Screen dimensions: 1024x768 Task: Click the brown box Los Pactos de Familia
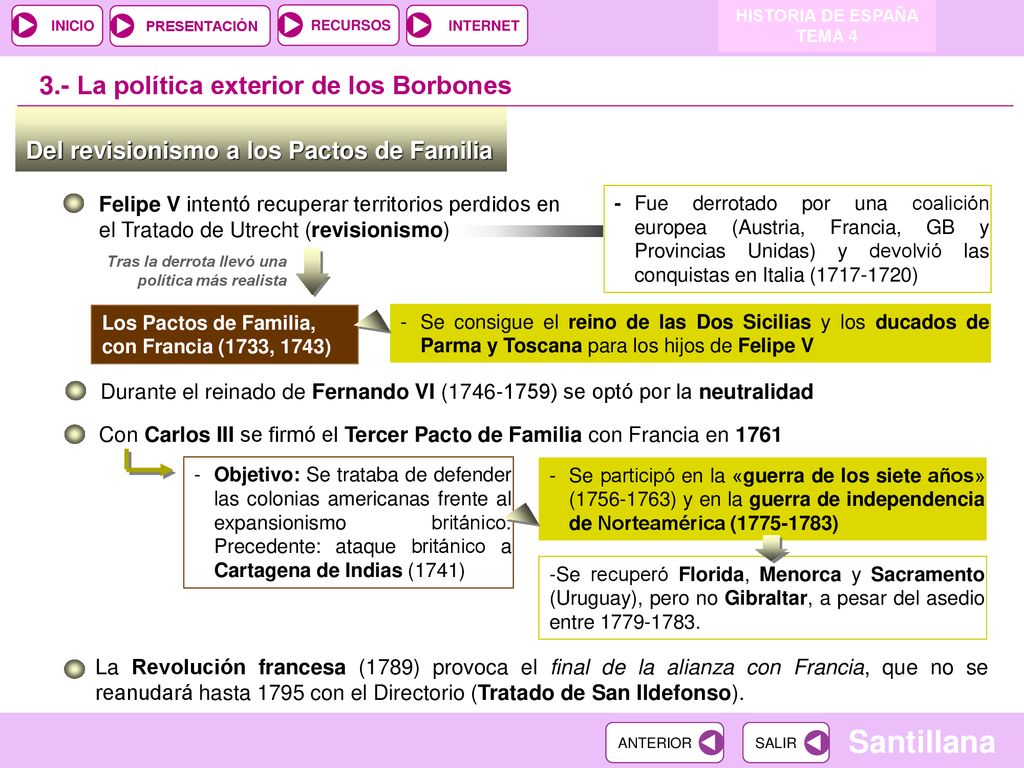pos(225,334)
